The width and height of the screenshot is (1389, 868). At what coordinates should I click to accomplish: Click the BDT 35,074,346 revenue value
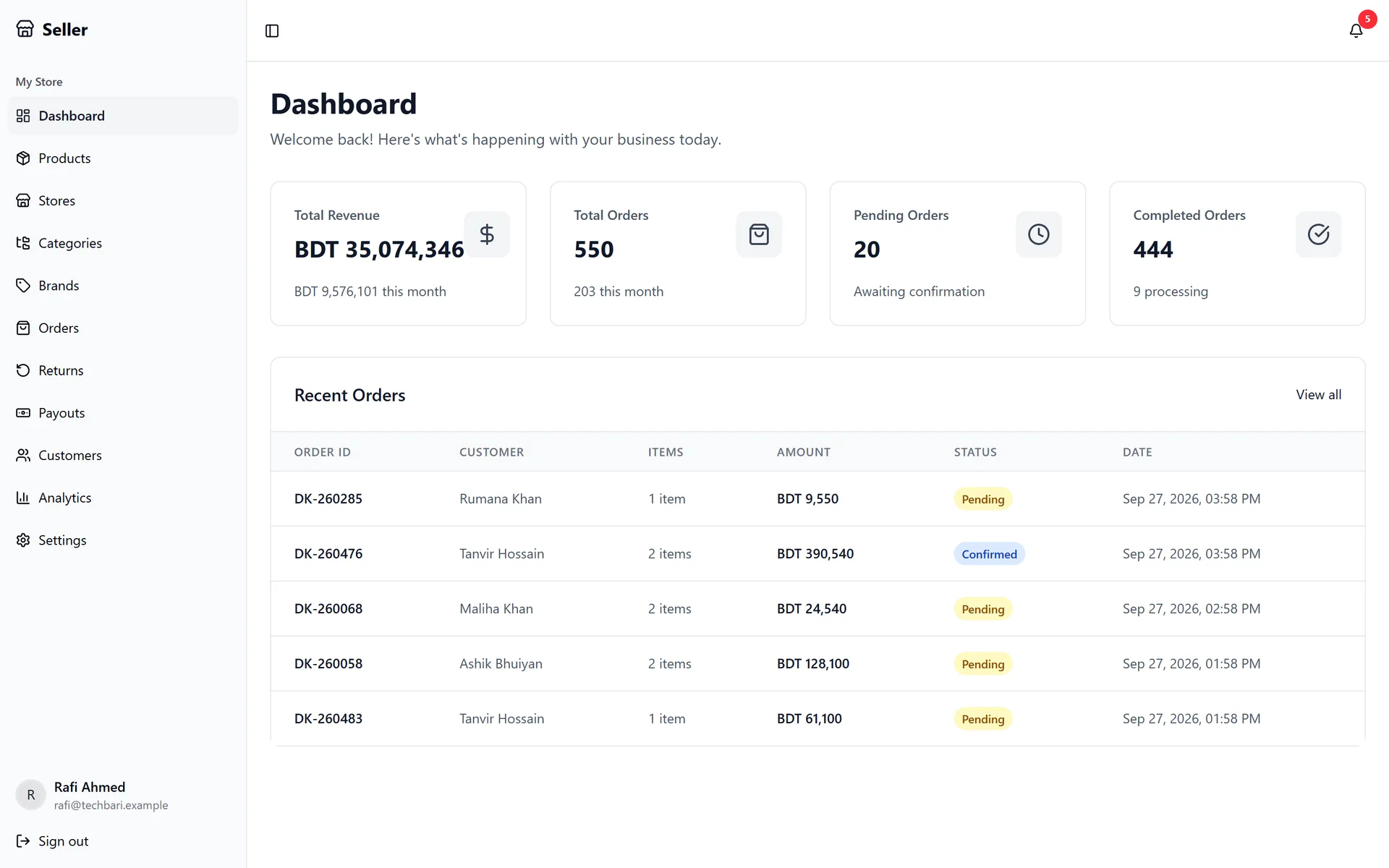[x=379, y=250]
